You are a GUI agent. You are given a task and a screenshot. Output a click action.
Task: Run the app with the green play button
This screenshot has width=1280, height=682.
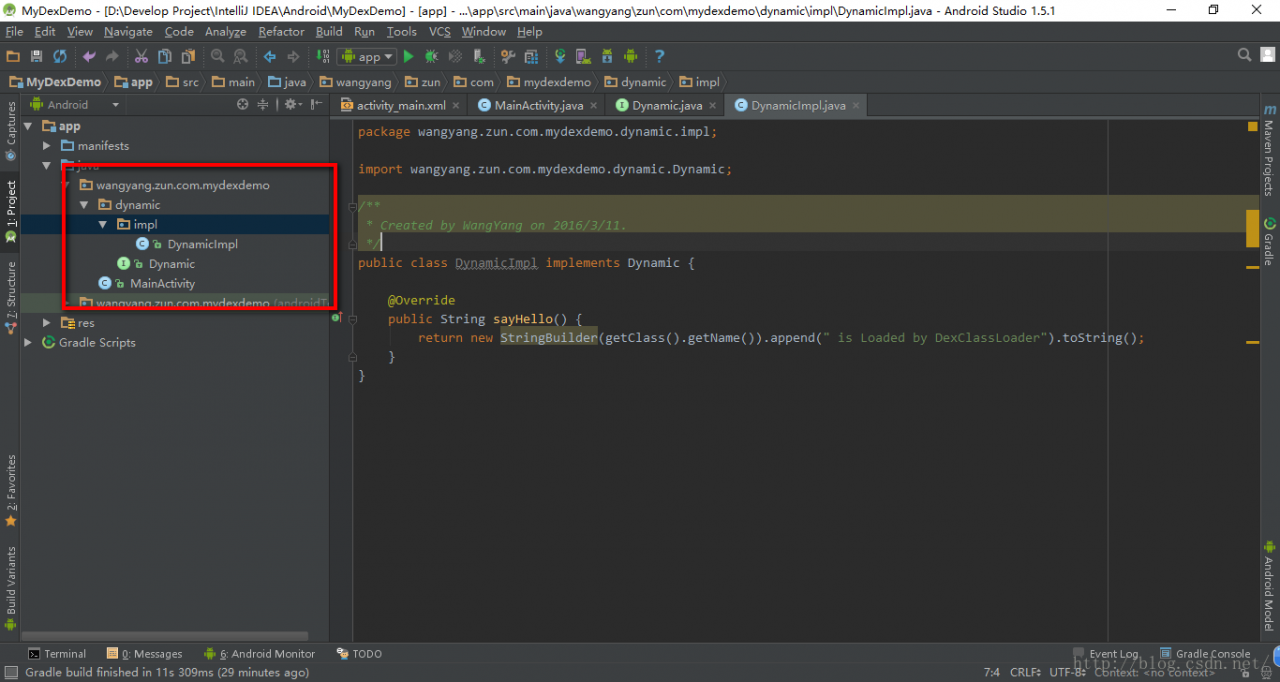coord(408,57)
